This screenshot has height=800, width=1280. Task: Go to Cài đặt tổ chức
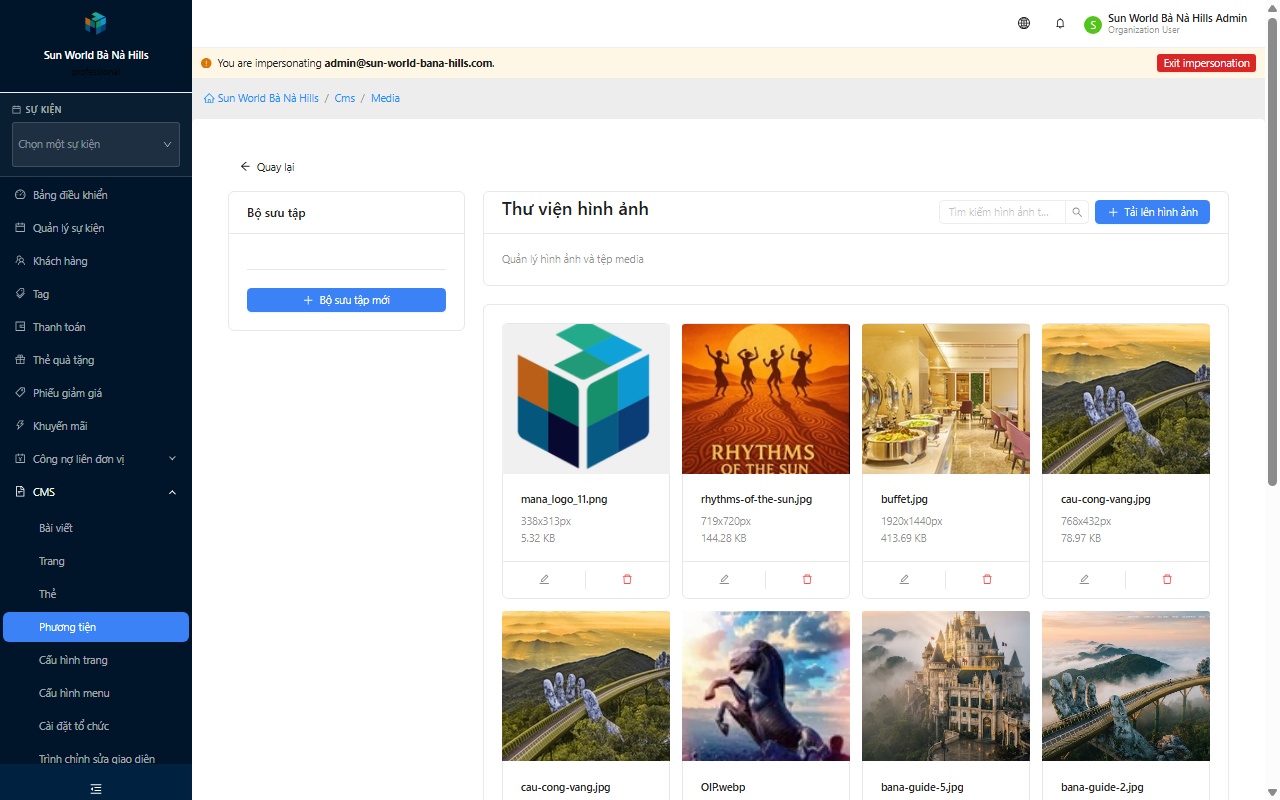click(96, 726)
